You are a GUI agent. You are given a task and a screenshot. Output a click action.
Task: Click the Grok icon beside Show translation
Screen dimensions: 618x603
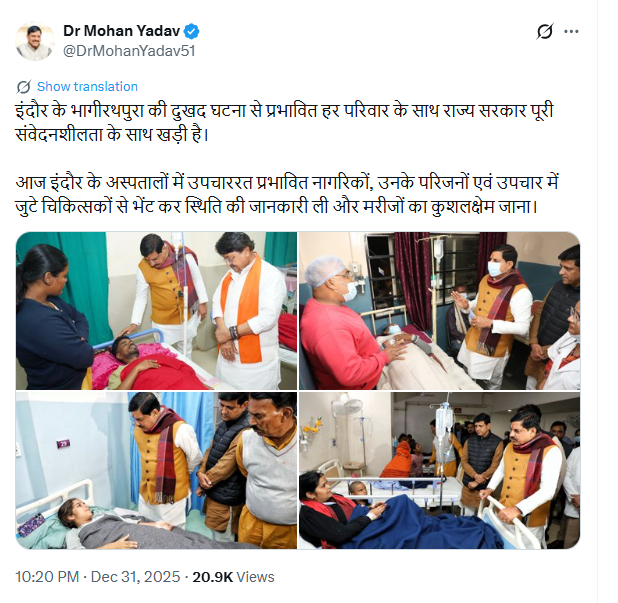[x=24, y=87]
